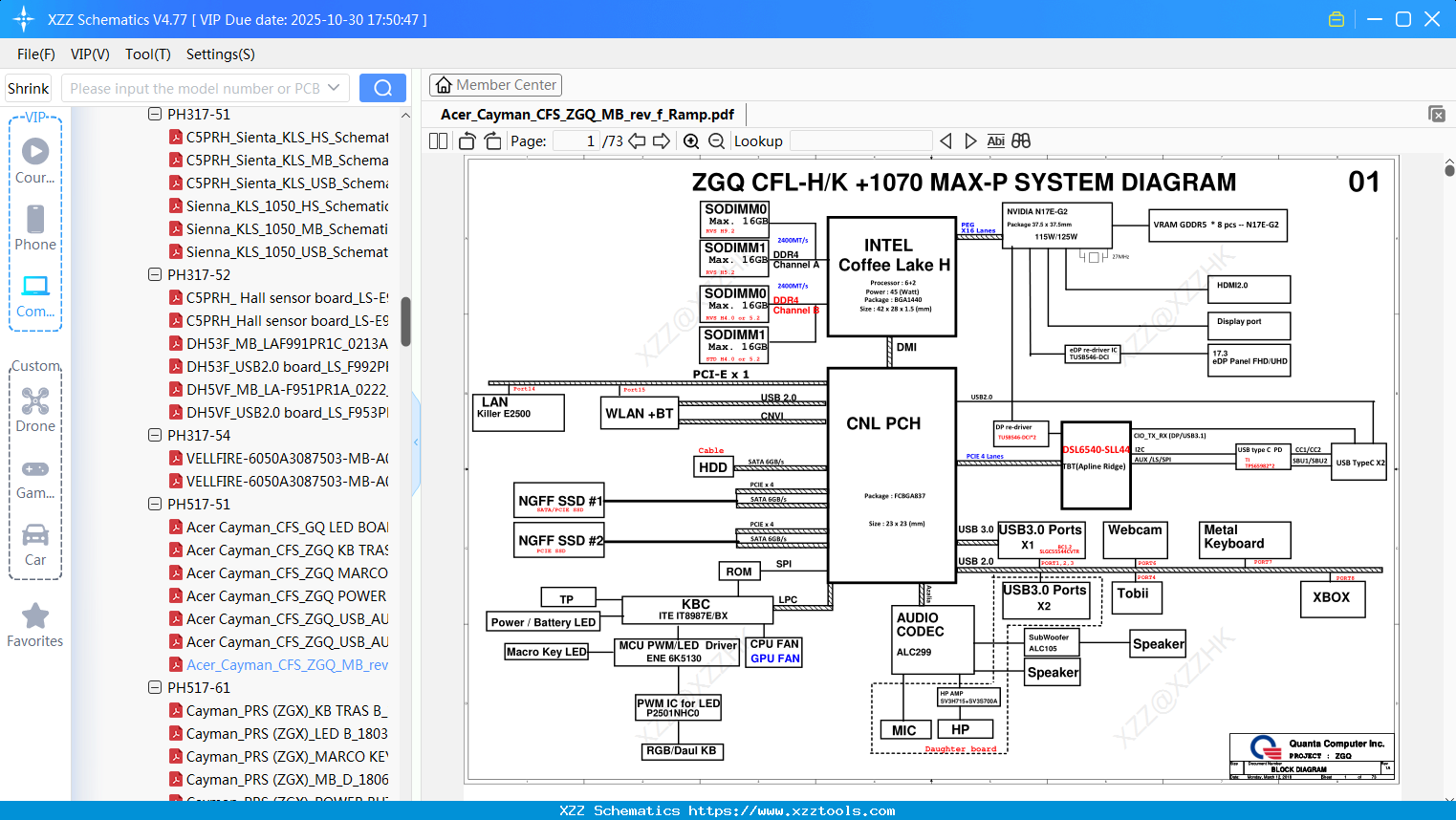The width and height of the screenshot is (1456, 820).
Task: Open Cayman_PRS (ZGX)_KB TRAS B file
Action: (x=287, y=710)
